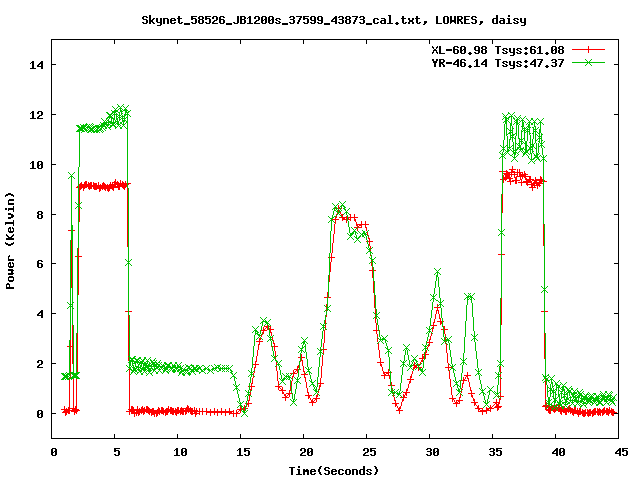Click the Power (Kelvin) axis label
Image resolution: width=640 pixels, height=480 pixels.
[x=10, y=241]
